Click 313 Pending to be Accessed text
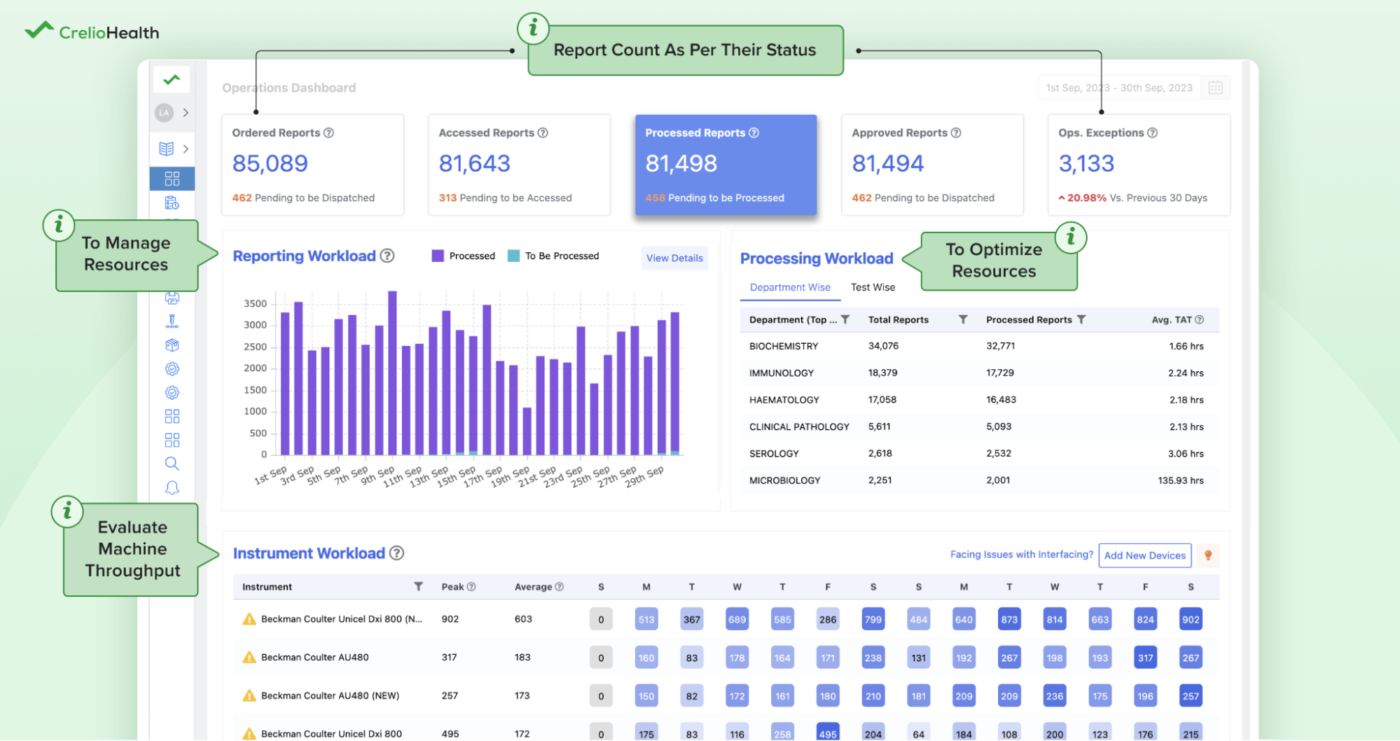 [505, 198]
